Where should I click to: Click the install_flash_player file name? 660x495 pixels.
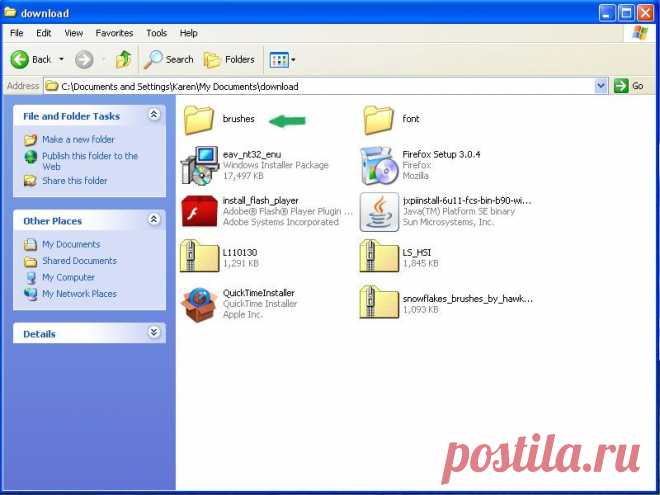click(261, 200)
